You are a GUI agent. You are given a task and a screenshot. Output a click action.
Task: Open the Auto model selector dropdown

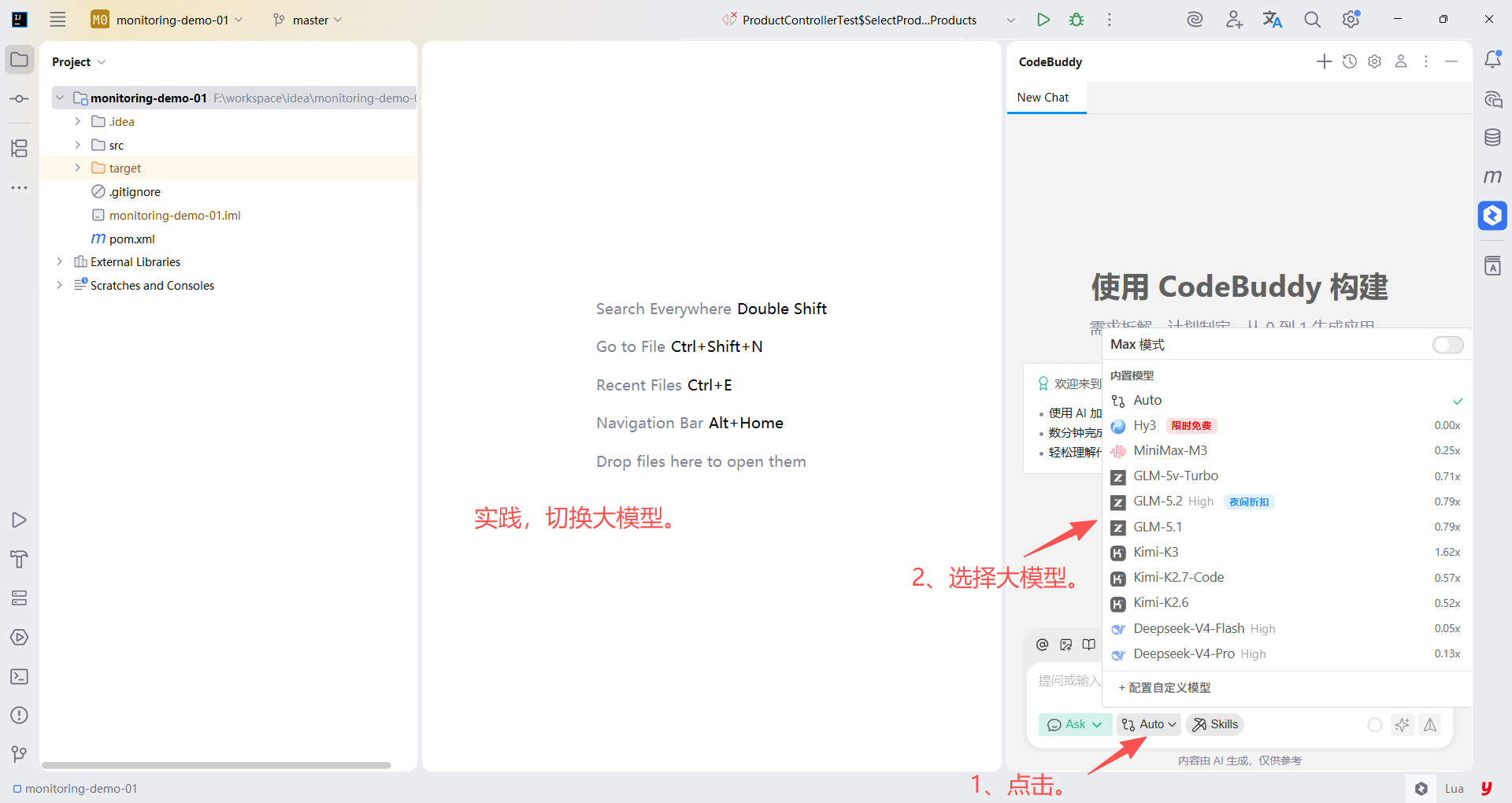pyautogui.click(x=1149, y=725)
